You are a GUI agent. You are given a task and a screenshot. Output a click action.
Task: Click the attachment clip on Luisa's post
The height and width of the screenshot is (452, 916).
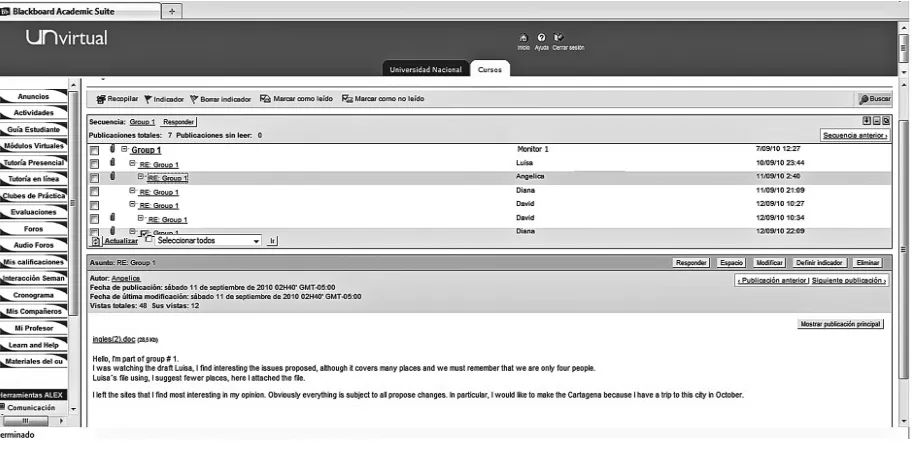point(113,162)
